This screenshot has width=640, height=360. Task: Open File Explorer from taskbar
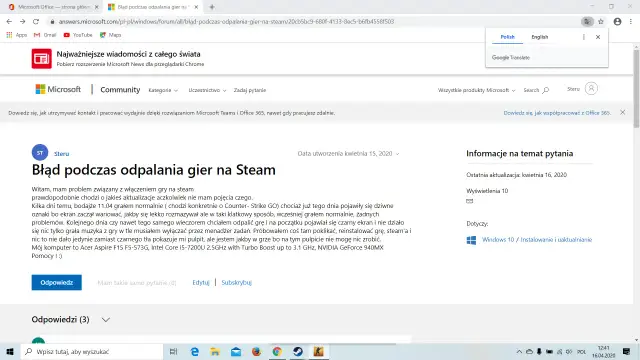point(215,351)
